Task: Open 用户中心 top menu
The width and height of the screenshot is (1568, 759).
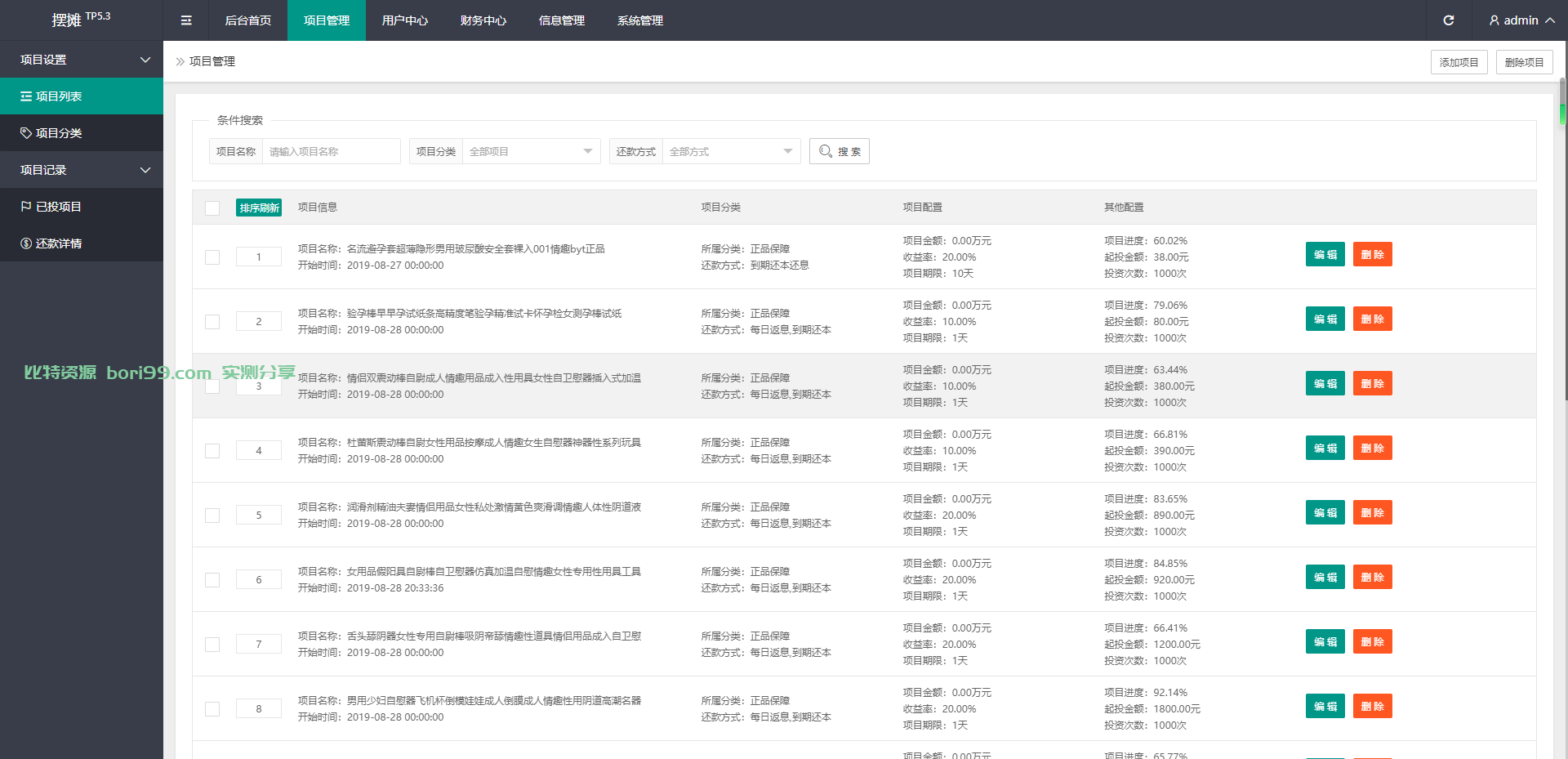Action: pyautogui.click(x=405, y=20)
